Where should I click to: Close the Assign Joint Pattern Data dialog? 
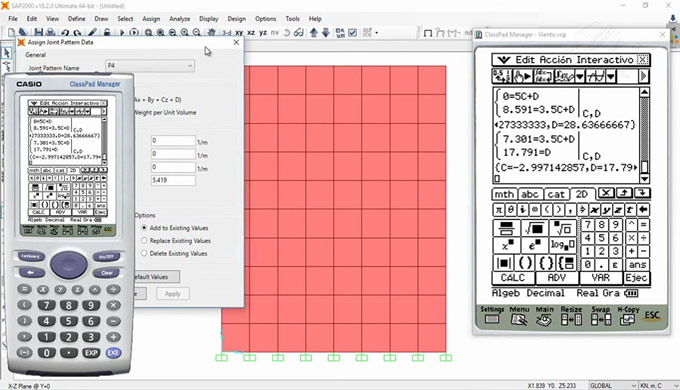coord(236,42)
